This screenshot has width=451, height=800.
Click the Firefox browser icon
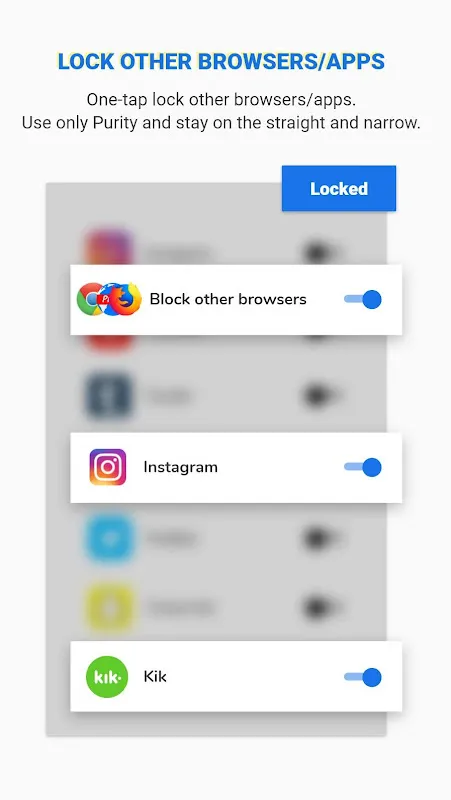127,299
